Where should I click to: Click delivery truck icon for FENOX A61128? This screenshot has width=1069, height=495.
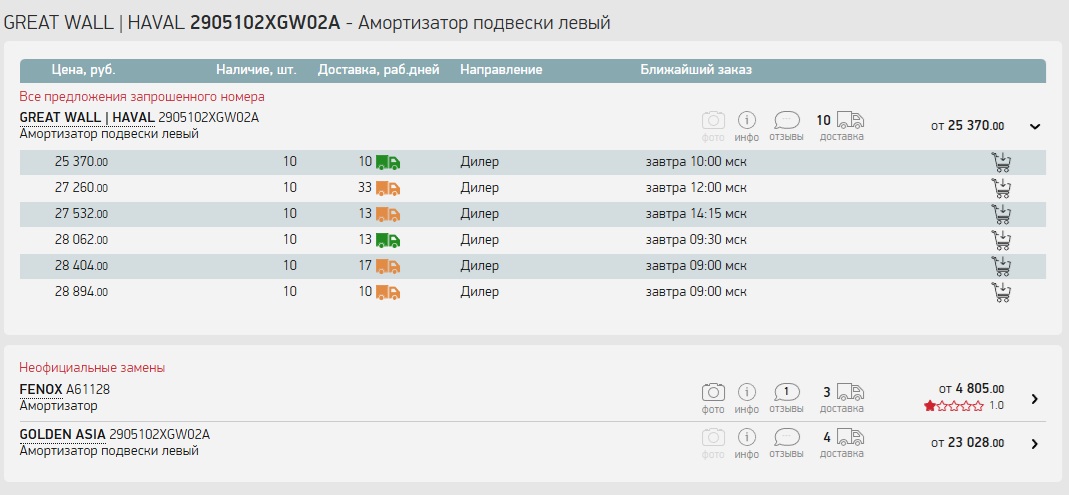tap(850, 392)
